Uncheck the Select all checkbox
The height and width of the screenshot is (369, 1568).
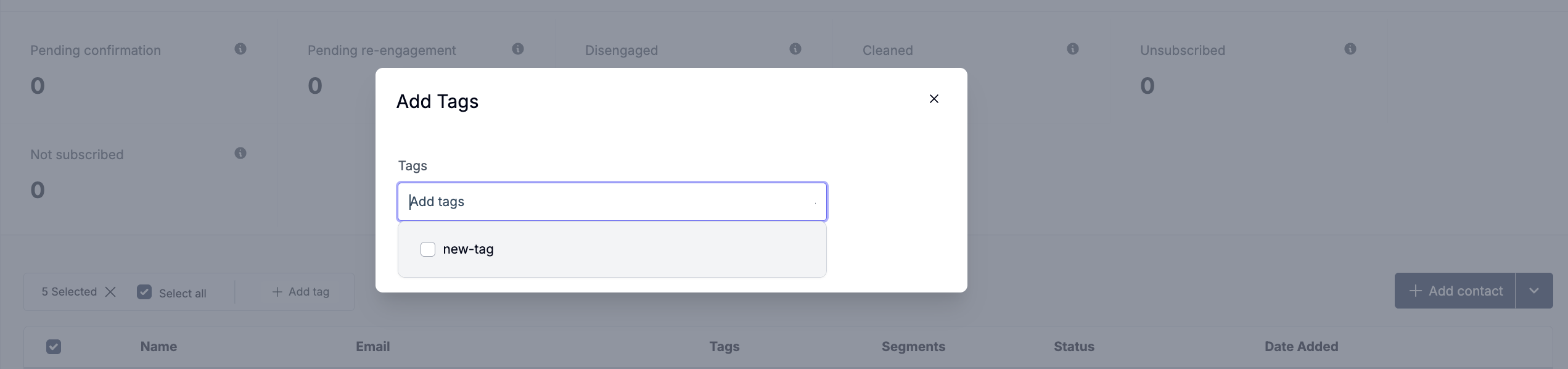click(144, 292)
